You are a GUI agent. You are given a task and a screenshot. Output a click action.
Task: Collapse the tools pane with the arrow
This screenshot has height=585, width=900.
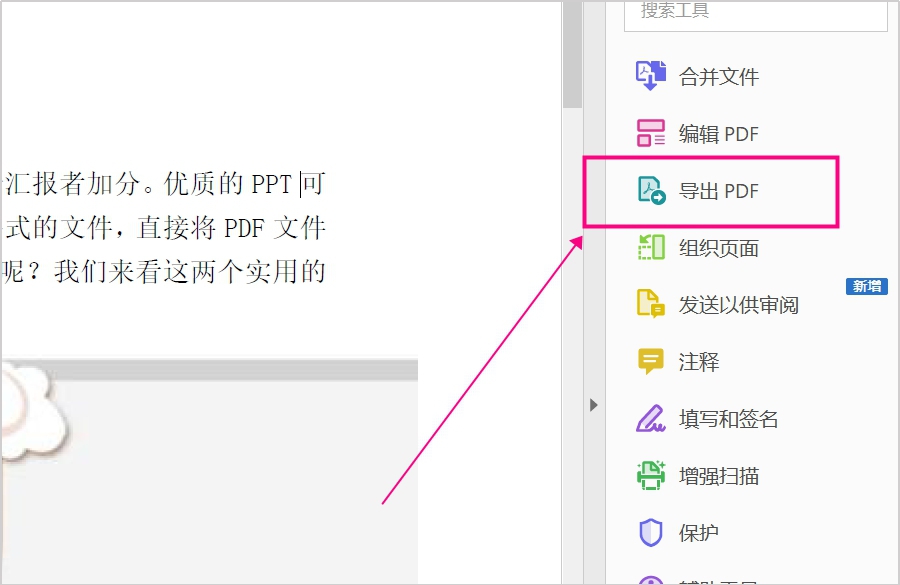(x=593, y=405)
